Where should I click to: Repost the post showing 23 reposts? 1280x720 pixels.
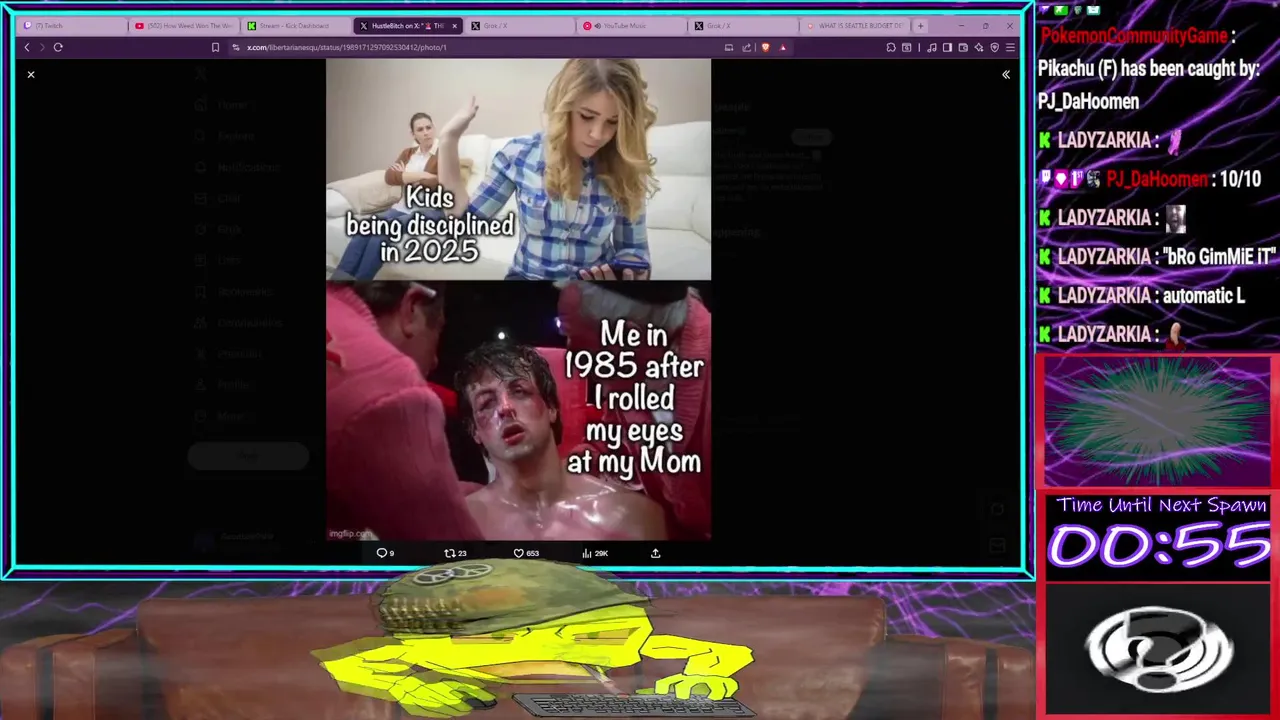tap(455, 553)
